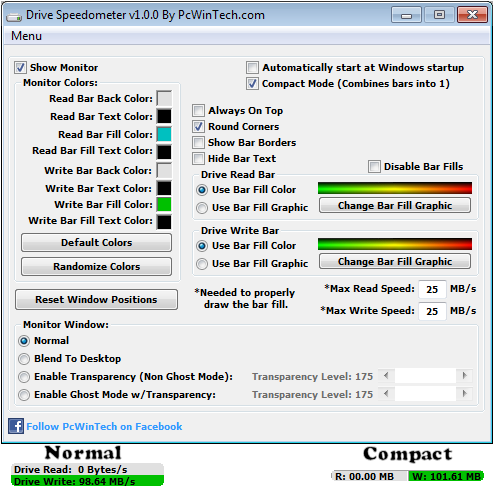Pick the Write Bar Fill Color swatch

click(x=164, y=204)
